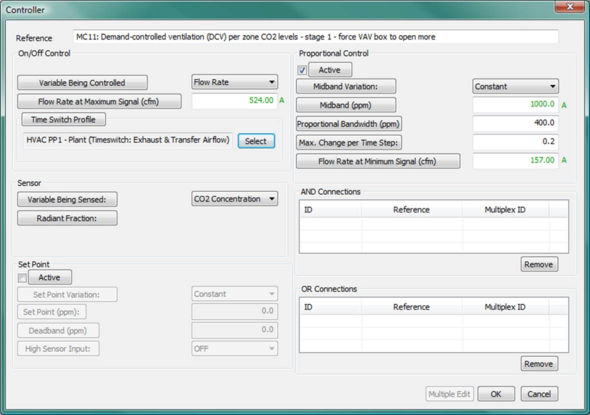Screen dimensions: 590x415
Task: Edit the Proportional Bandwidth value field
Action: click(x=515, y=123)
